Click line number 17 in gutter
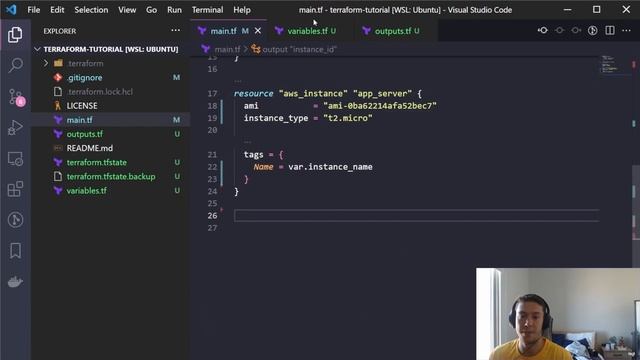The image size is (640, 360). (x=212, y=93)
